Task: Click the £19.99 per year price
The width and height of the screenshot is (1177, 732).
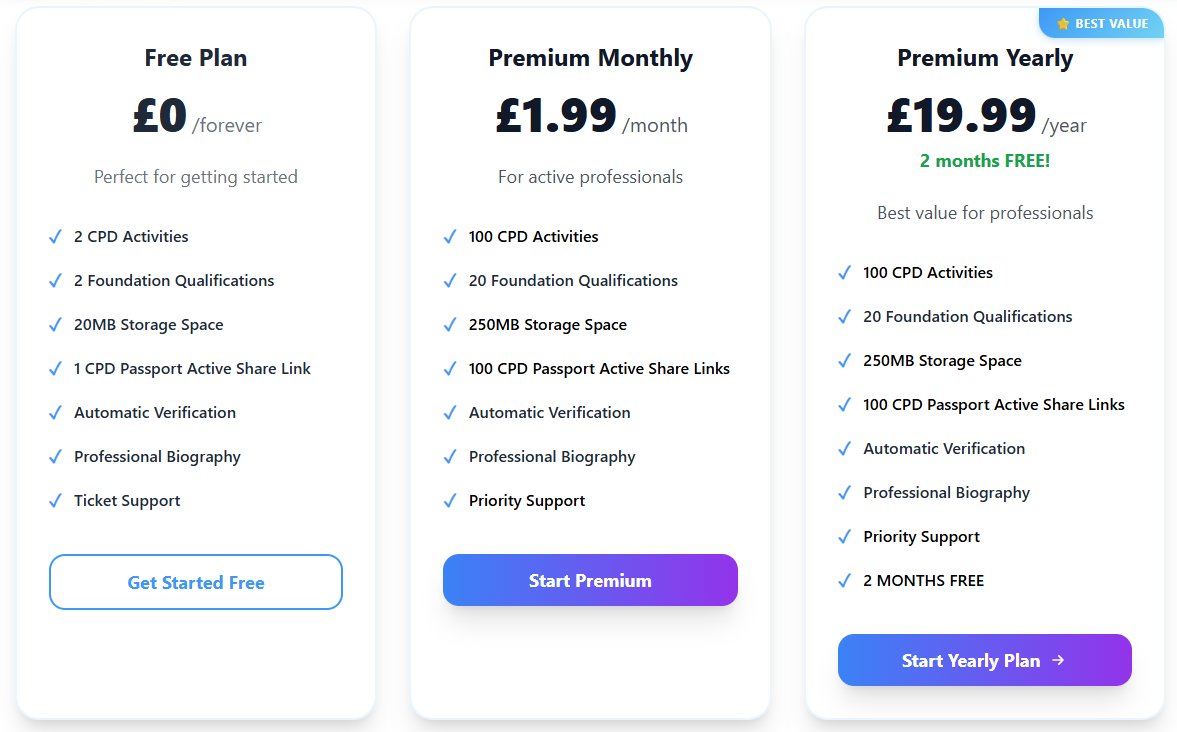Action: point(961,115)
